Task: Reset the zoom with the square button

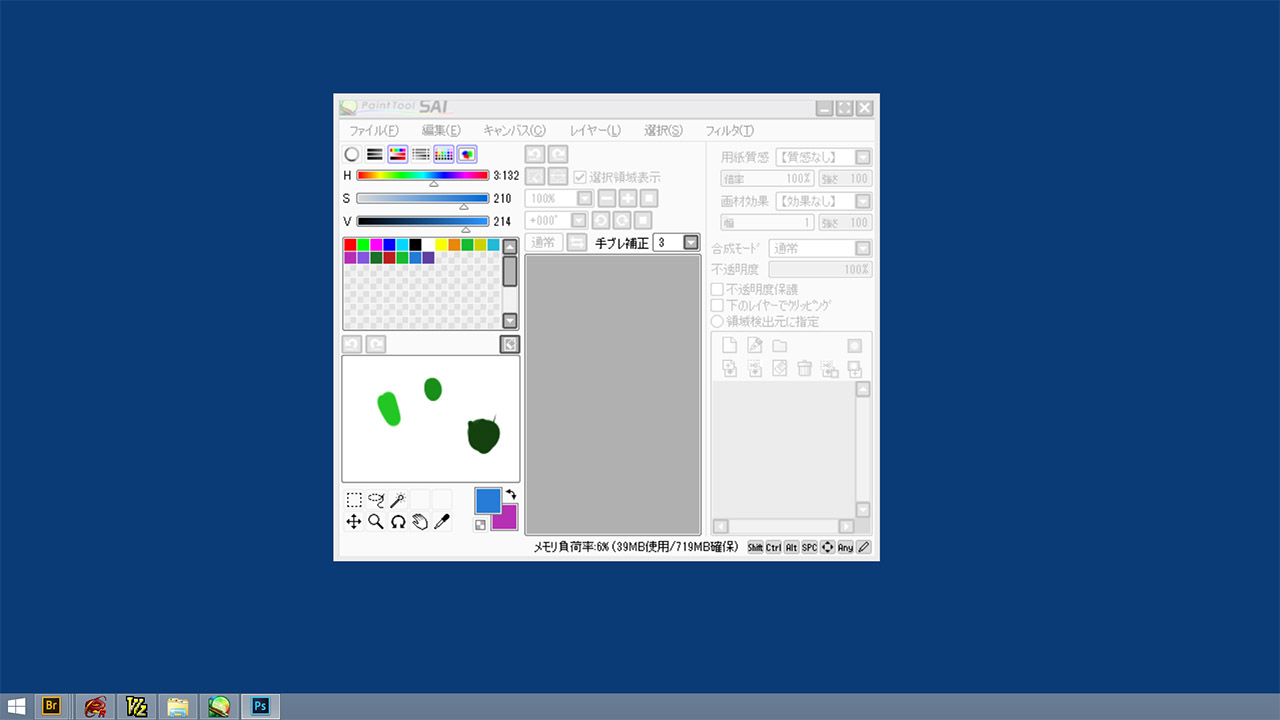Action: (649, 198)
